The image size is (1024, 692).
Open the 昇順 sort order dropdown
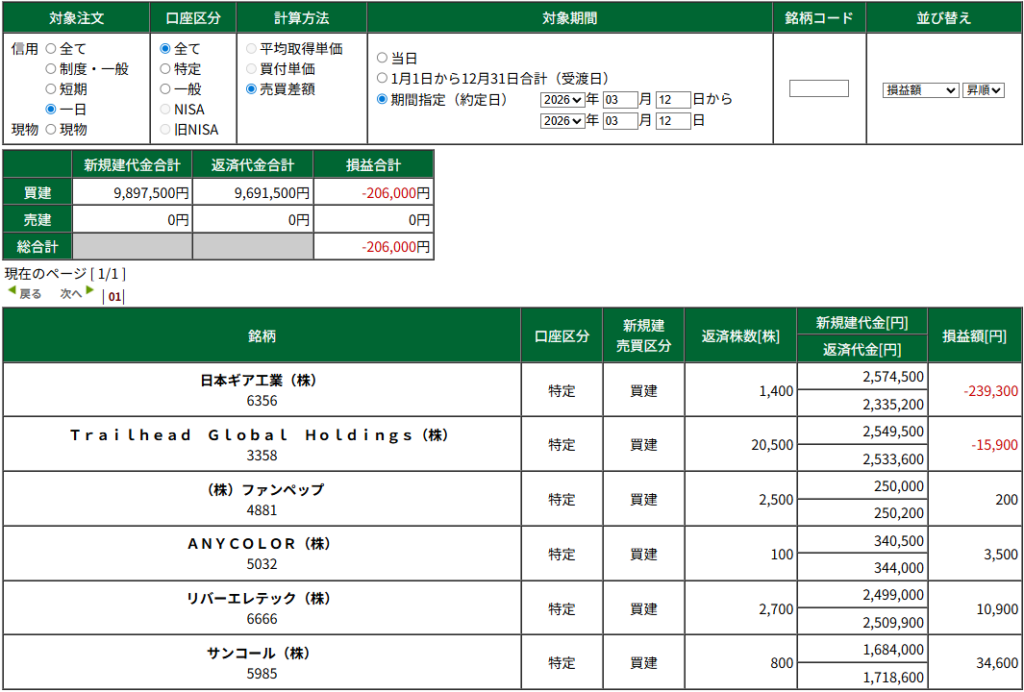[983, 90]
